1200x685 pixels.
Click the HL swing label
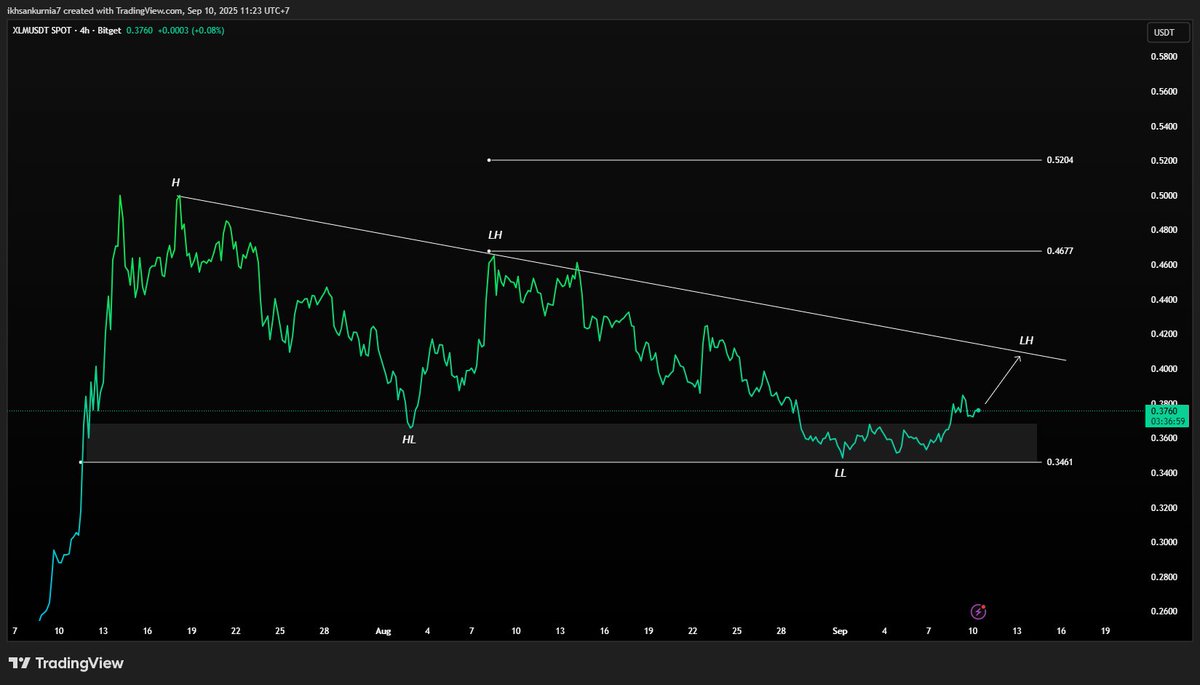pyautogui.click(x=409, y=439)
